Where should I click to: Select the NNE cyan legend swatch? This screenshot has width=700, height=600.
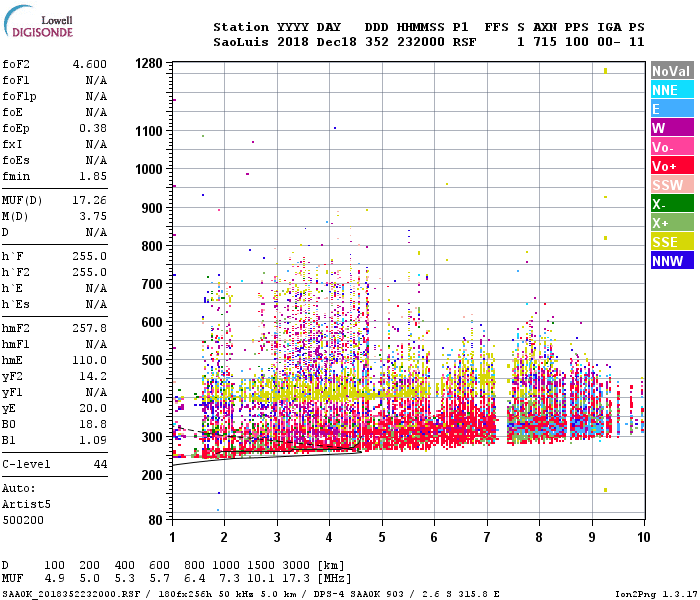pyautogui.click(x=672, y=90)
